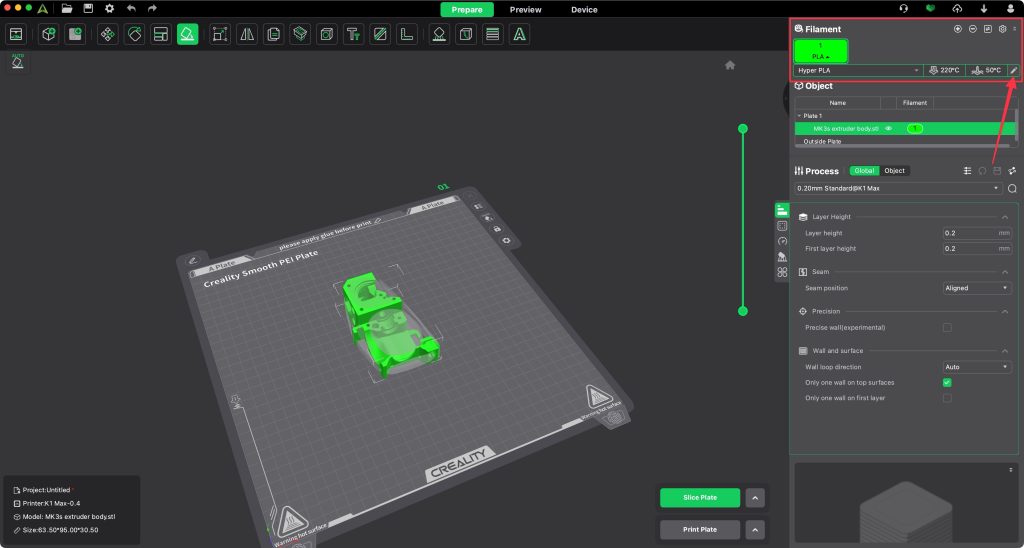Open the Hyper PLA filament dropdown
Screen dimensions: 1024x548
tap(859, 71)
